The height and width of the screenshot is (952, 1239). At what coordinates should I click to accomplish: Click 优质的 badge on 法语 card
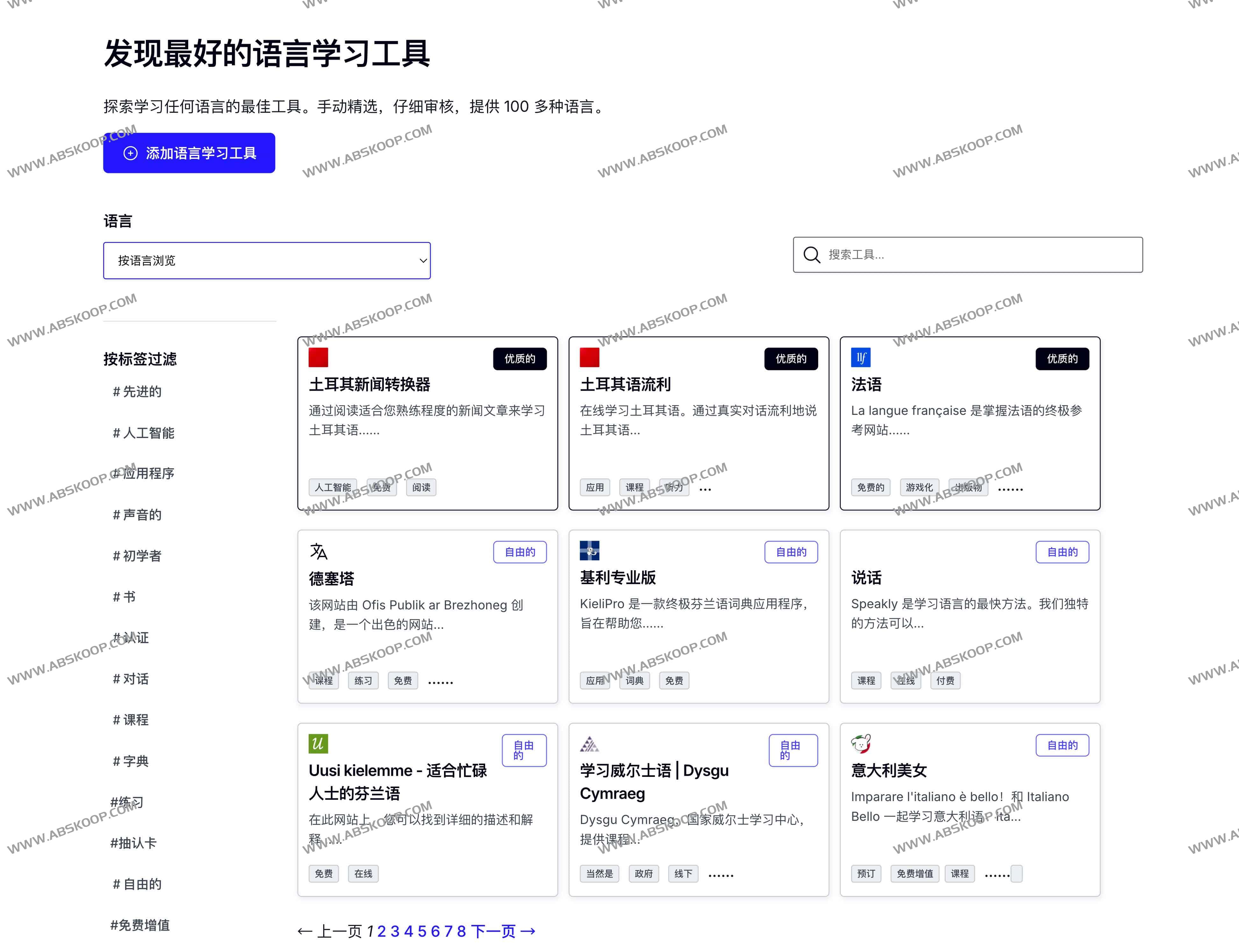[x=1062, y=359]
